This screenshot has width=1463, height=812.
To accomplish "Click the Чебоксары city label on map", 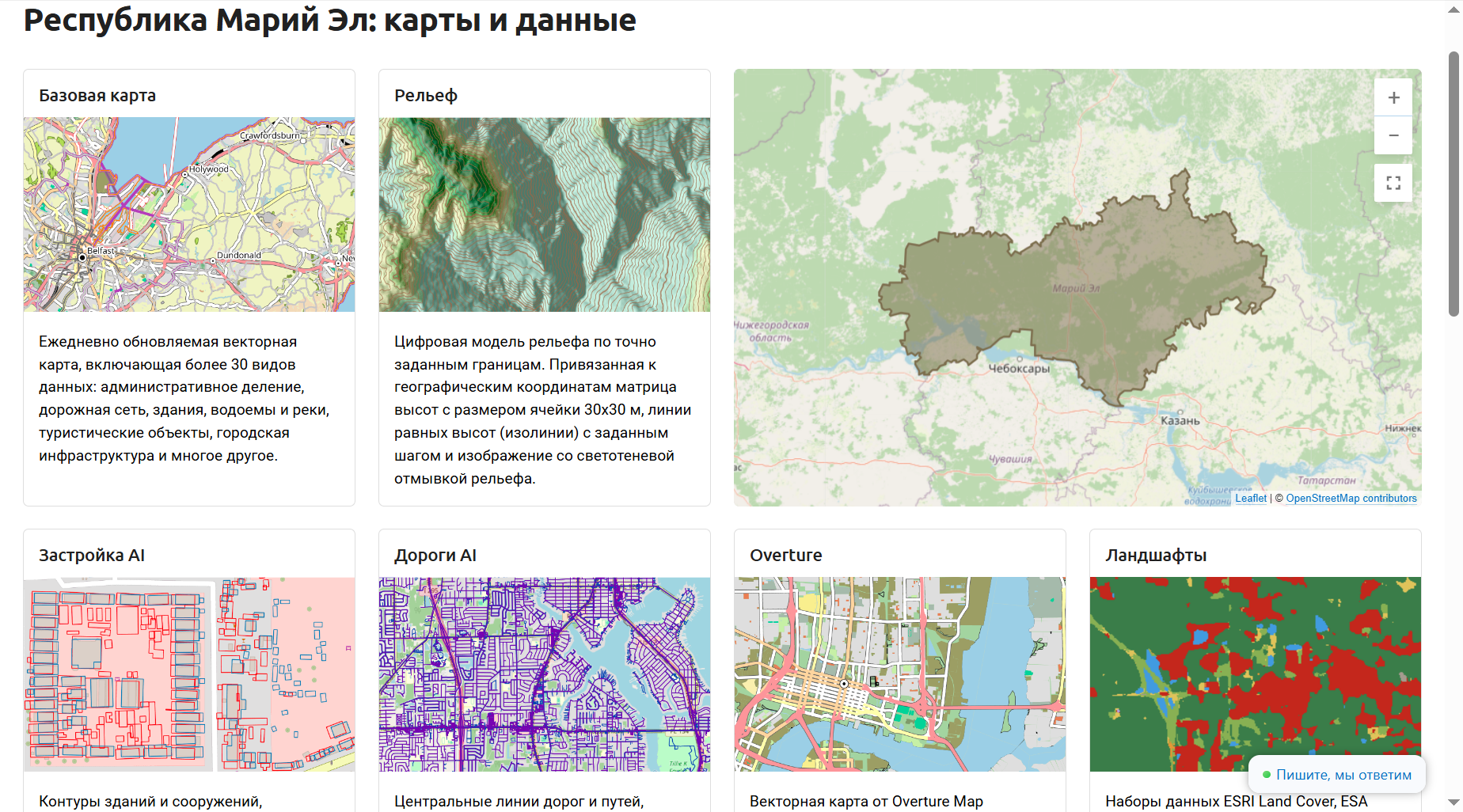I will point(1019,368).
